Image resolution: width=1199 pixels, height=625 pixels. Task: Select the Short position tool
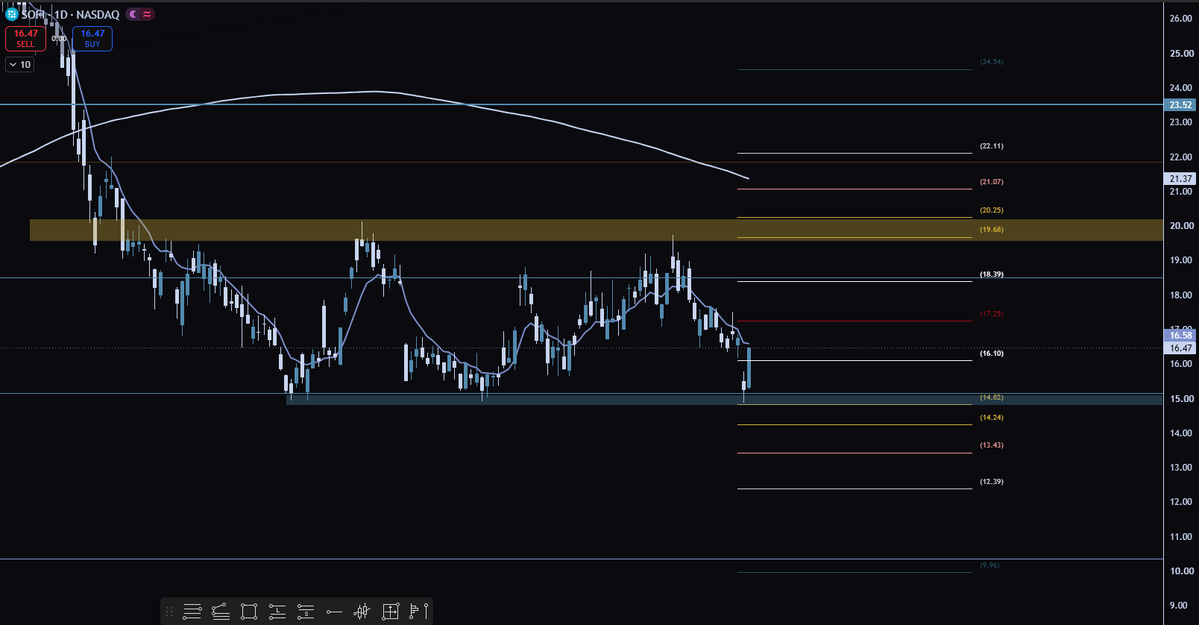pyautogui.click(x=305, y=611)
